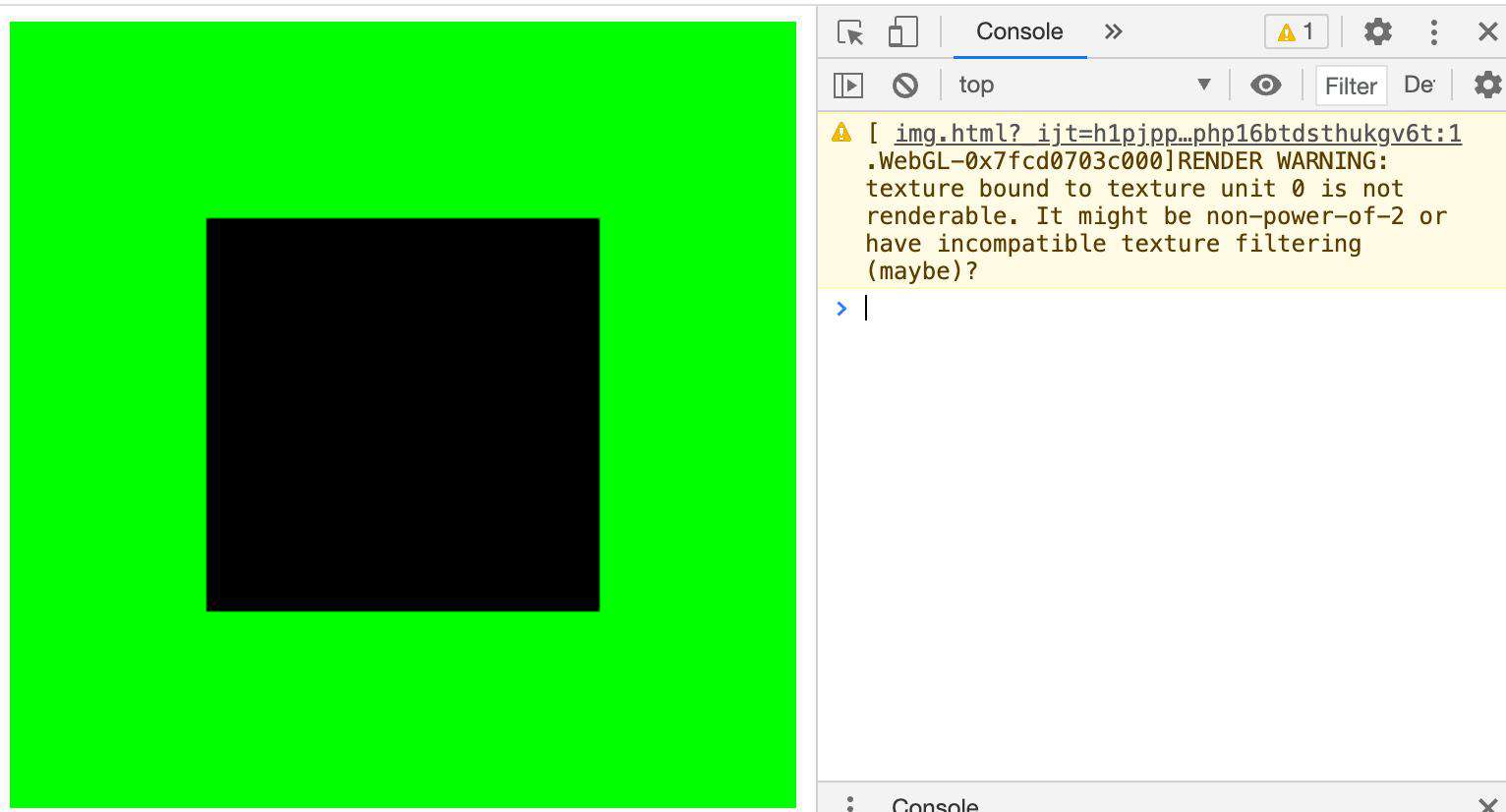Open the warnings count badge
Screen dimensions: 1506x812
(x=1296, y=31)
